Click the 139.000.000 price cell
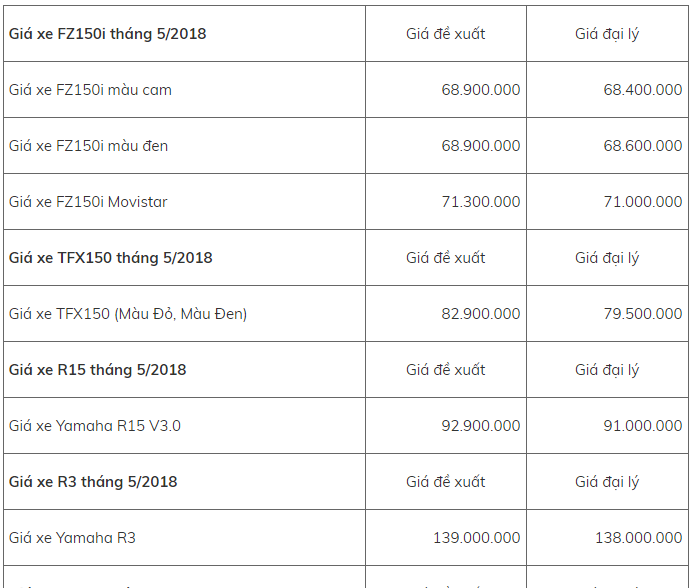The image size is (691, 588). tap(476, 538)
